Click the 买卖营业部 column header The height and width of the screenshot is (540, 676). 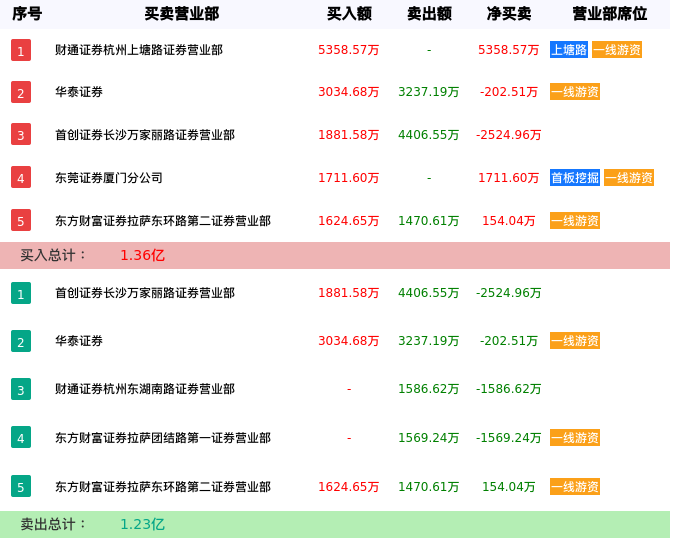click(x=182, y=14)
